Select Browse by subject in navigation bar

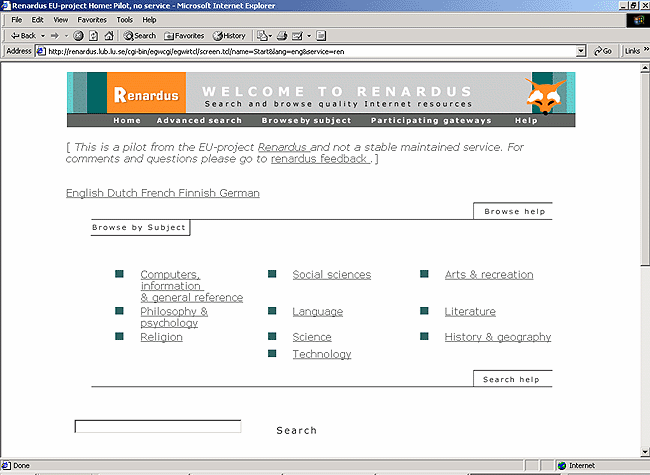point(306,121)
